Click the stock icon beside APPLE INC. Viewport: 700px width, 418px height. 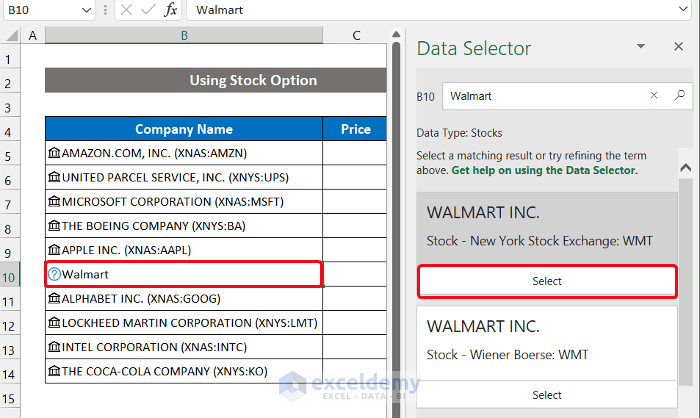point(54,250)
